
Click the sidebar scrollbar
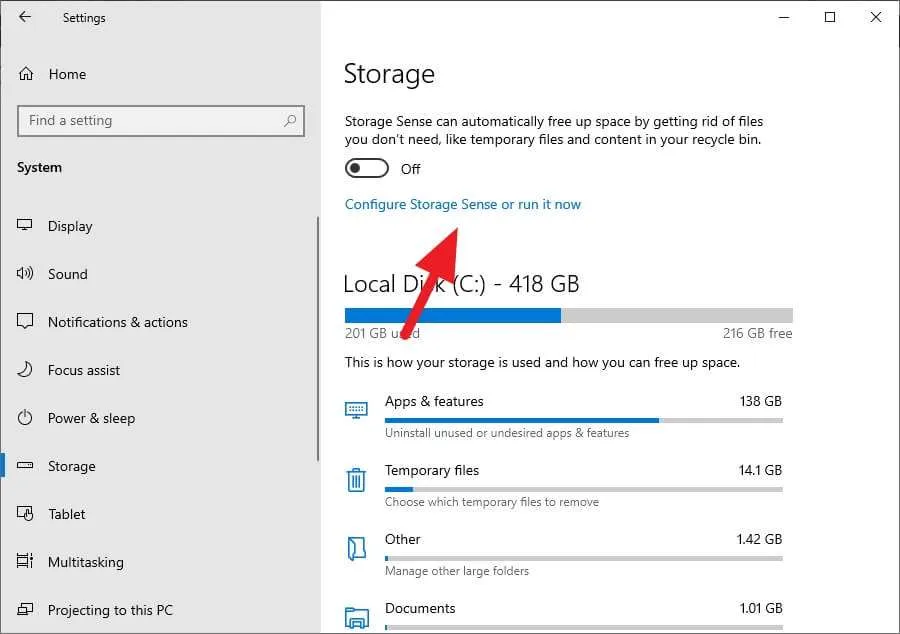click(x=317, y=339)
